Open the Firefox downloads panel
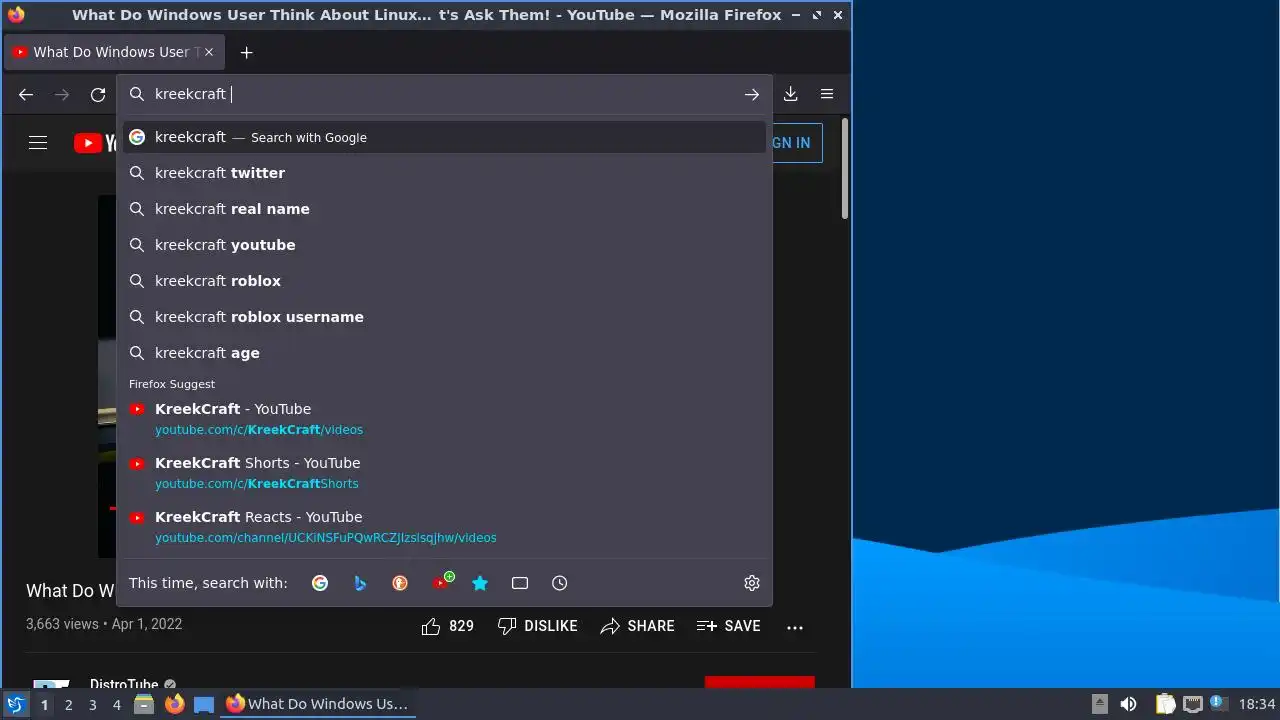 pos(790,94)
